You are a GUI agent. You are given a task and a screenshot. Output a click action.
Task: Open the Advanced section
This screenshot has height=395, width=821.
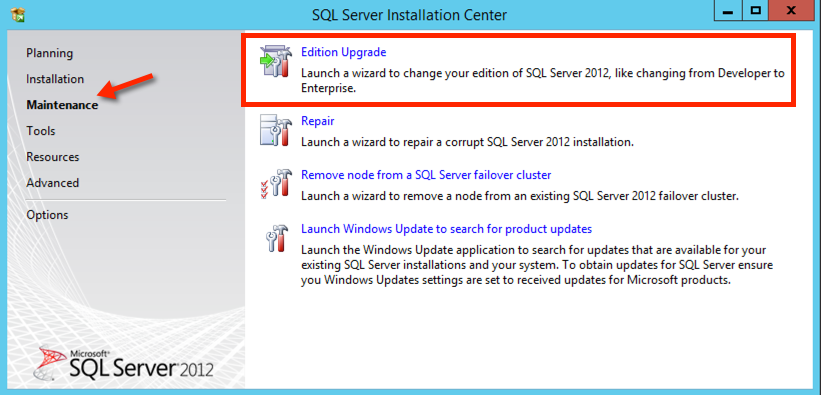pos(53,183)
